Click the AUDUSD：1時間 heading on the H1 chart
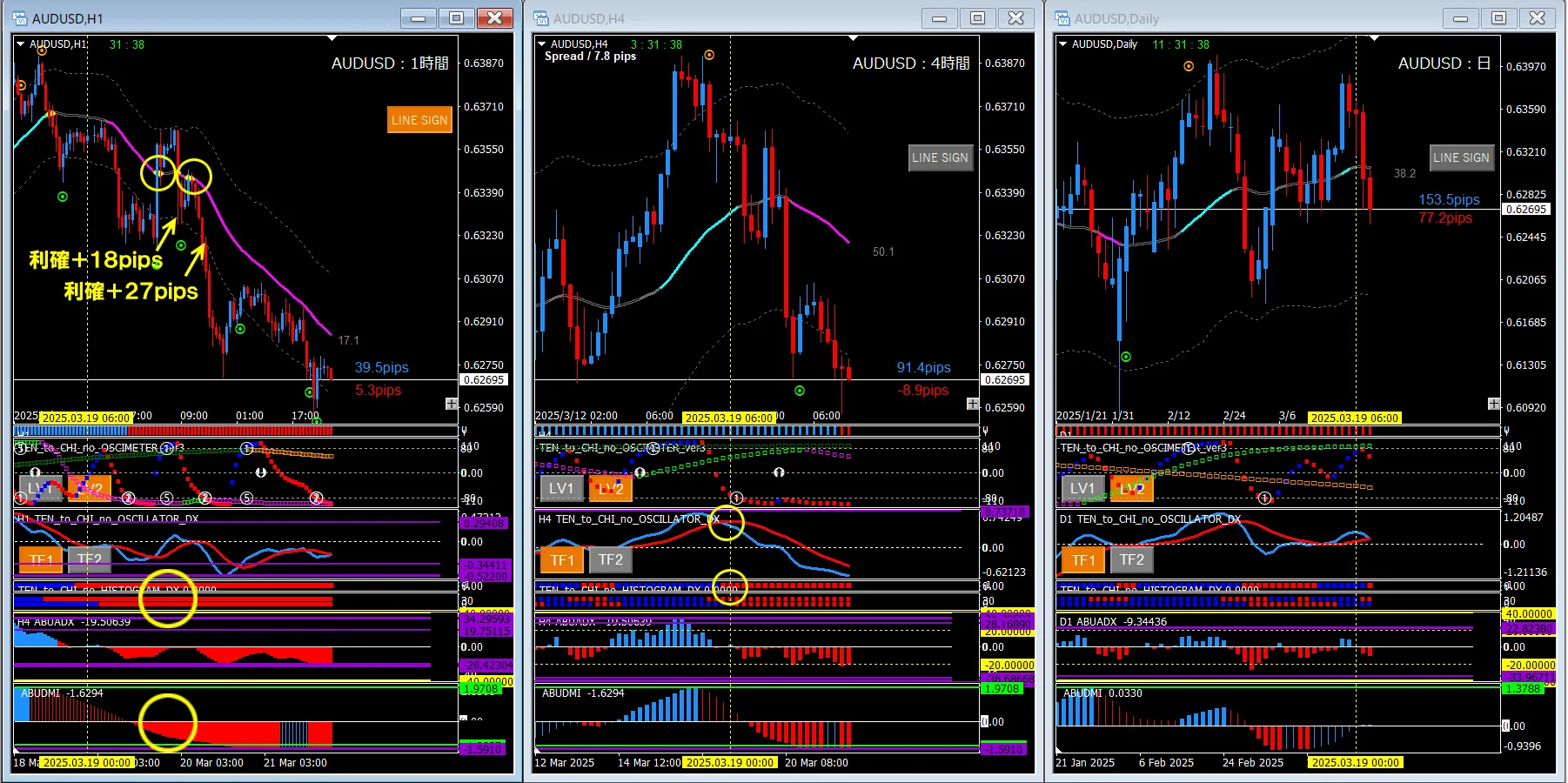The image size is (1568, 783). (x=390, y=64)
